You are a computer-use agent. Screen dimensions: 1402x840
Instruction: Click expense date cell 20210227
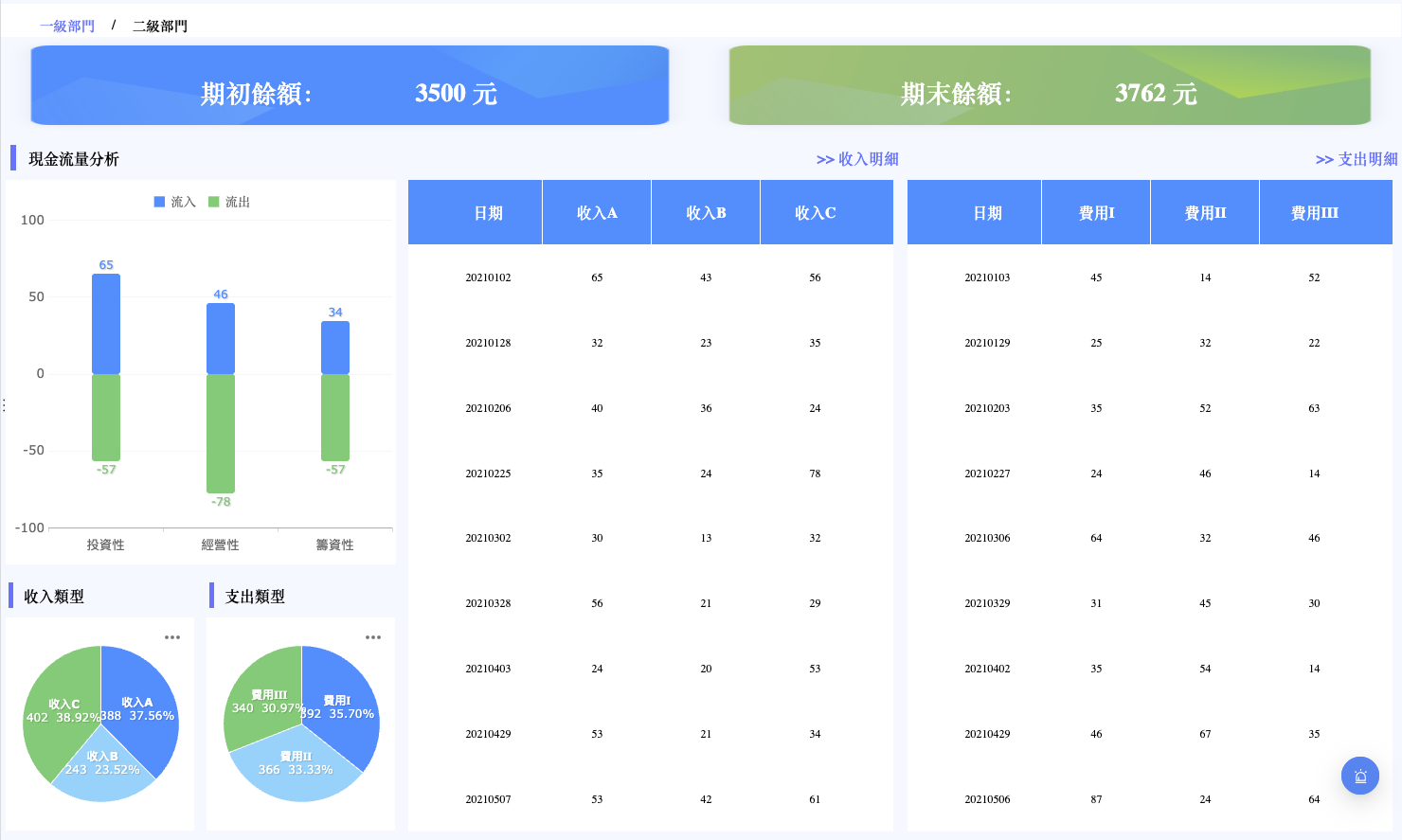click(x=987, y=474)
